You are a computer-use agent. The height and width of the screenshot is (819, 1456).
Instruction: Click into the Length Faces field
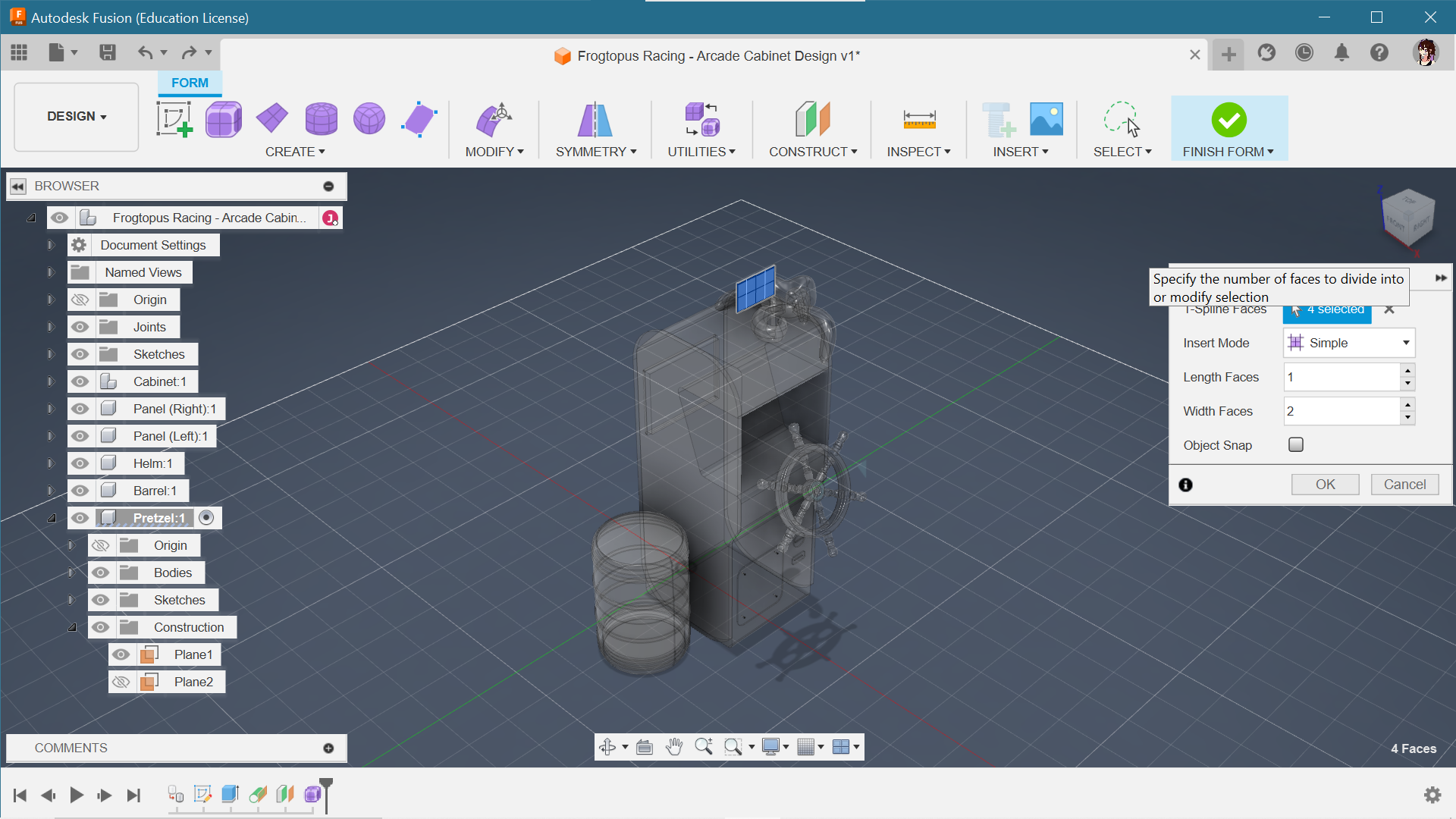pyautogui.click(x=1341, y=377)
